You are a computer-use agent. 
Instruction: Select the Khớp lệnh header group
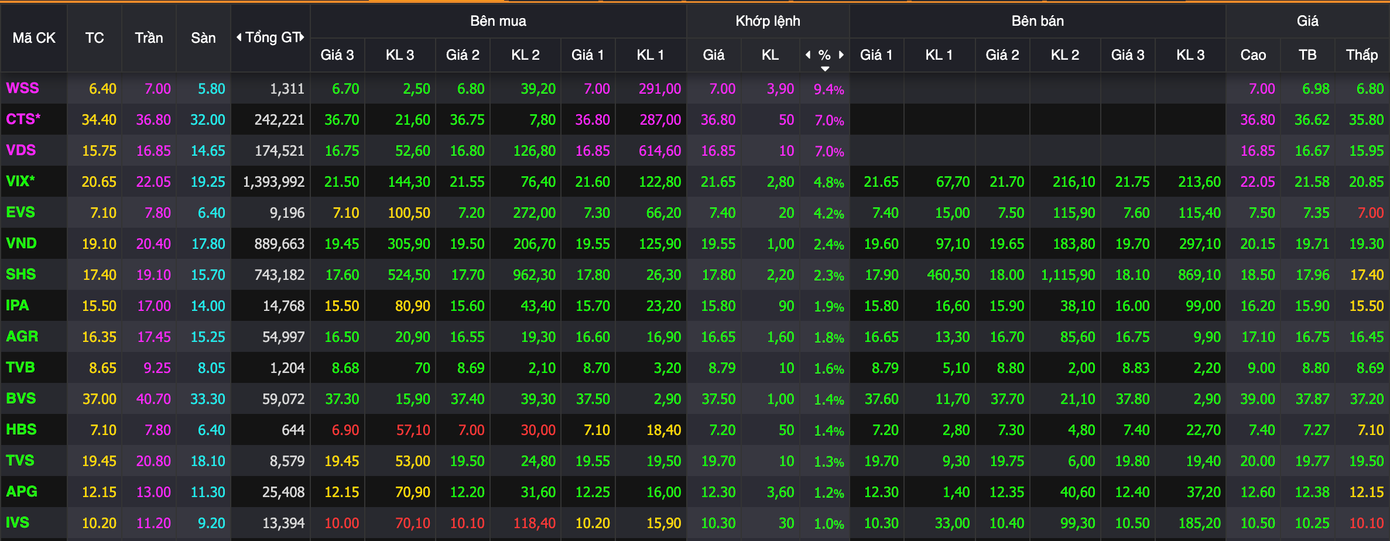tap(767, 21)
